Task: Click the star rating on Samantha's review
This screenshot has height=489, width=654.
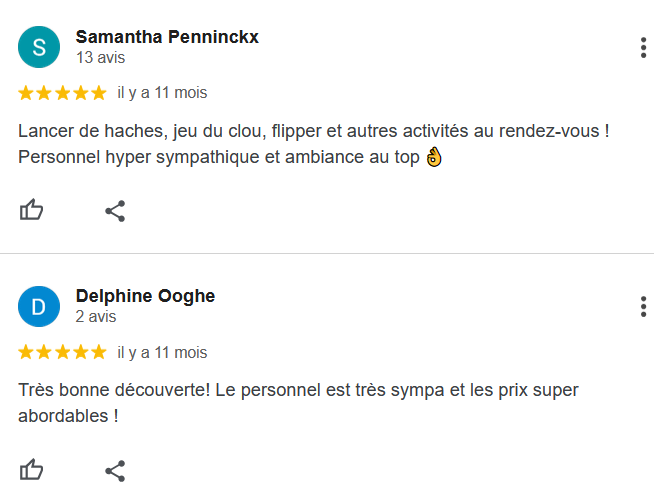Action: (62, 93)
